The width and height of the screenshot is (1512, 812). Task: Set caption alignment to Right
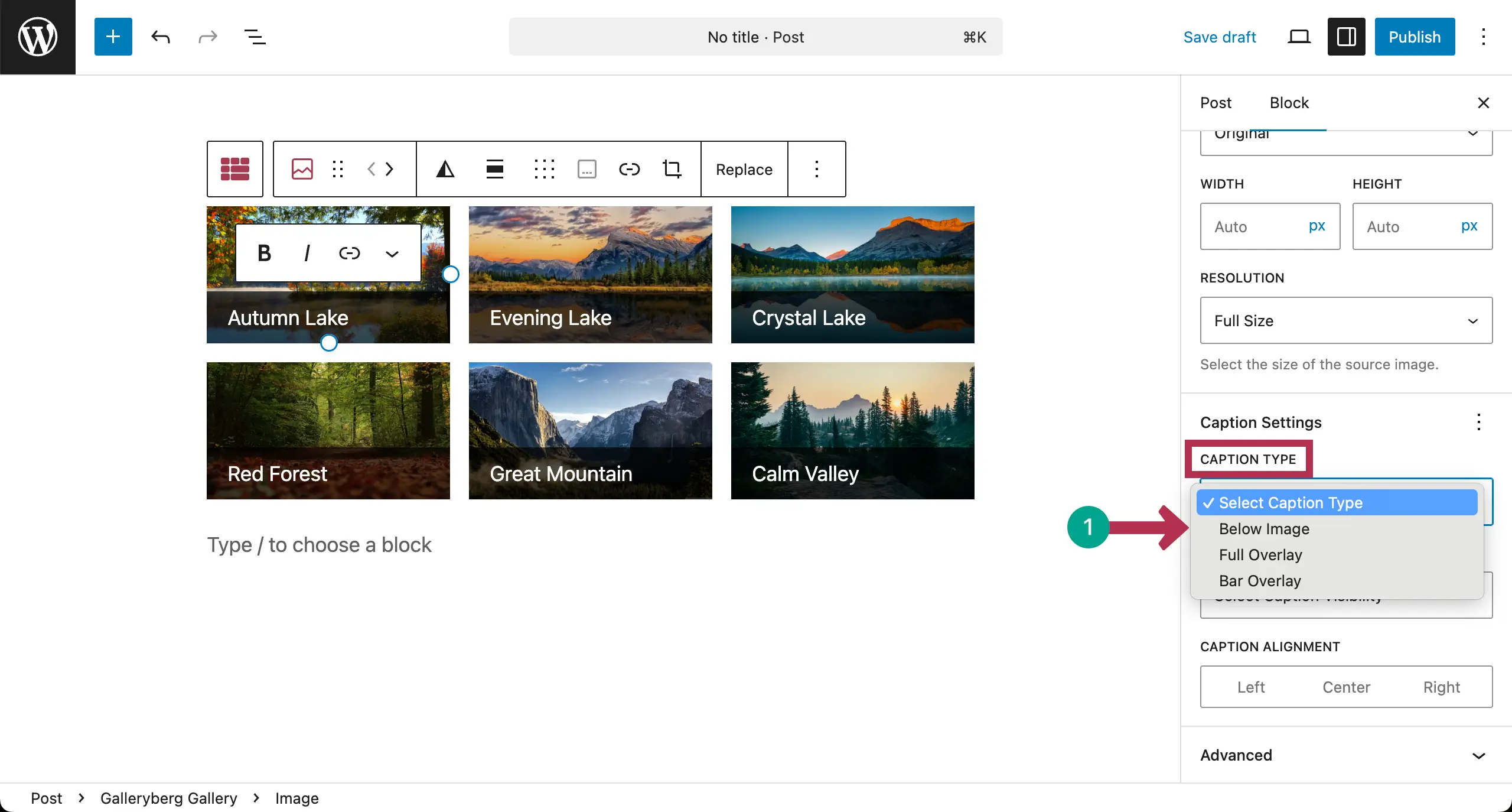click(x=1441, y=686)
